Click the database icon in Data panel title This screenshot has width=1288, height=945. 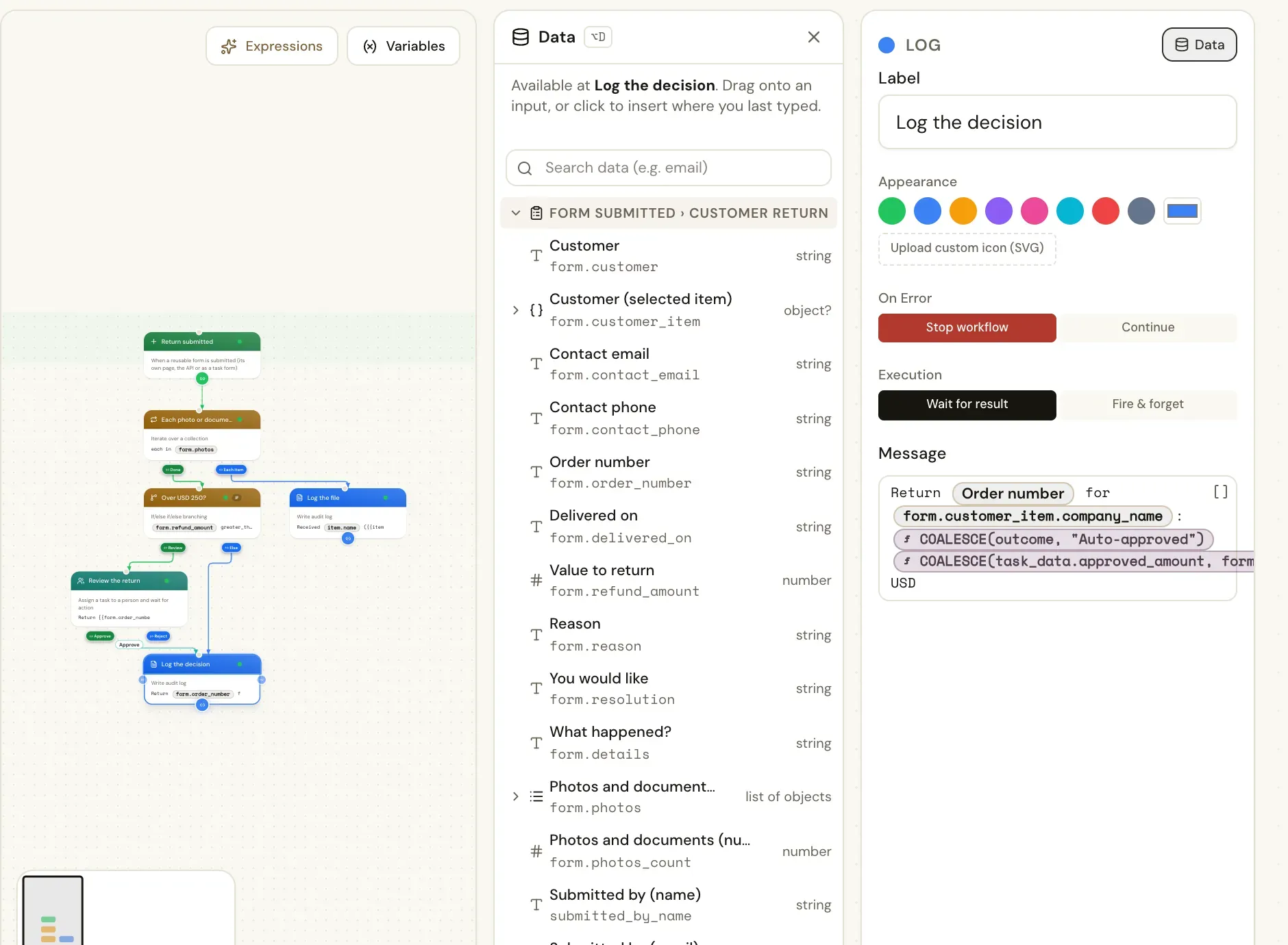(521, 37)
